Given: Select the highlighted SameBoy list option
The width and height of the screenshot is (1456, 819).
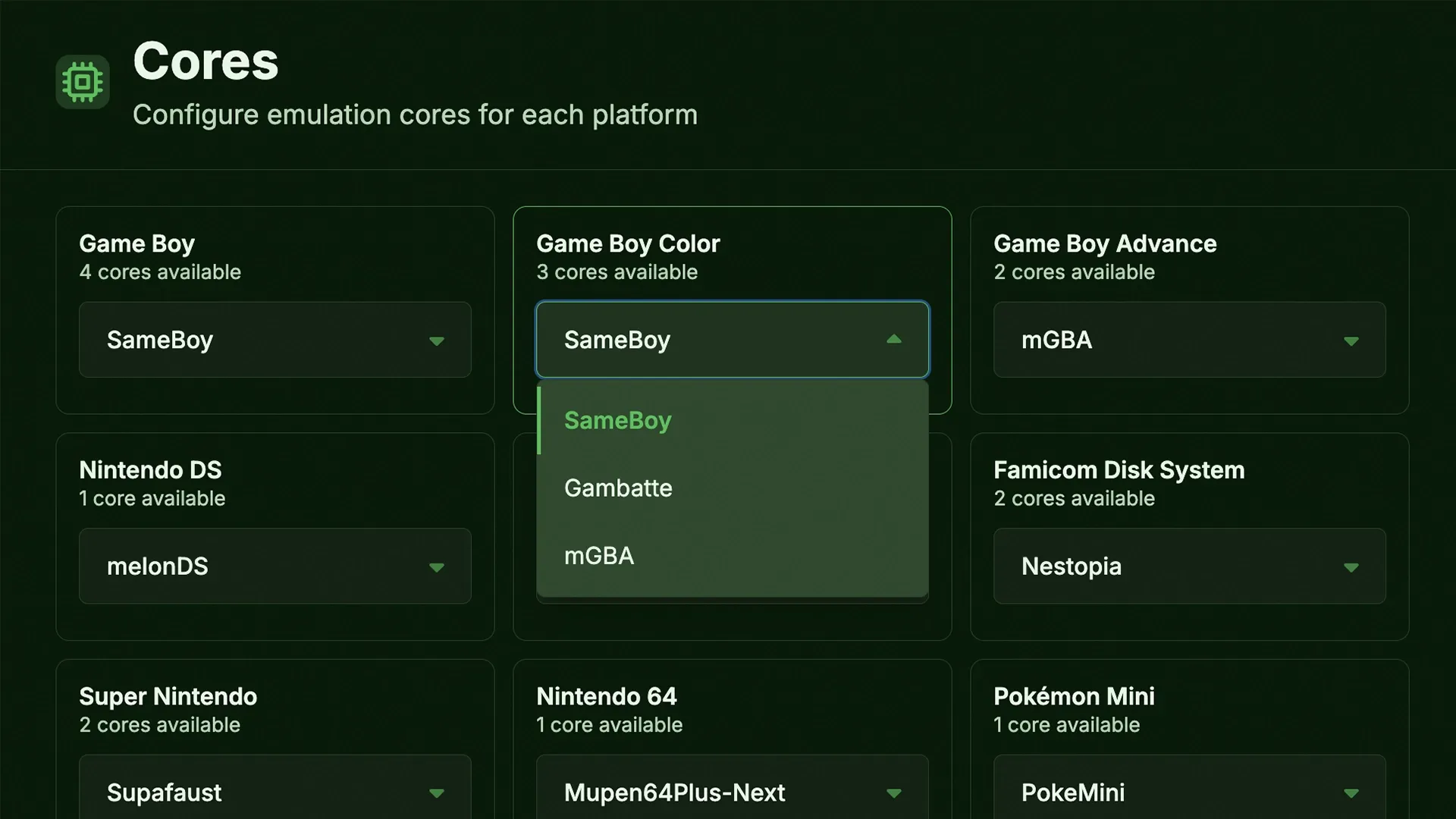Looking at the screenshot, I should 733,420.
